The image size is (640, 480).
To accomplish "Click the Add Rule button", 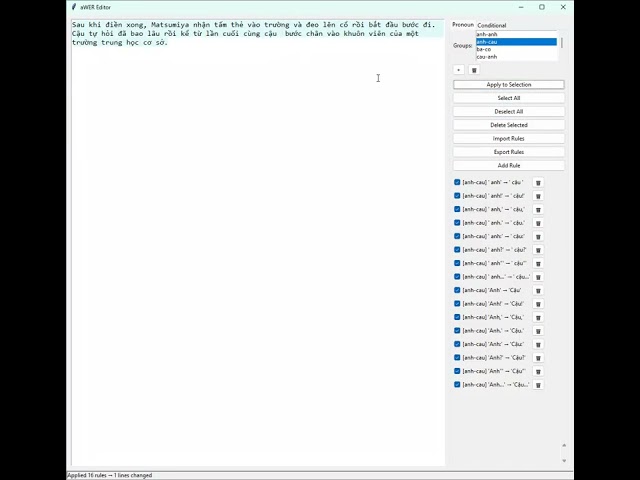I will coord(509,165).
